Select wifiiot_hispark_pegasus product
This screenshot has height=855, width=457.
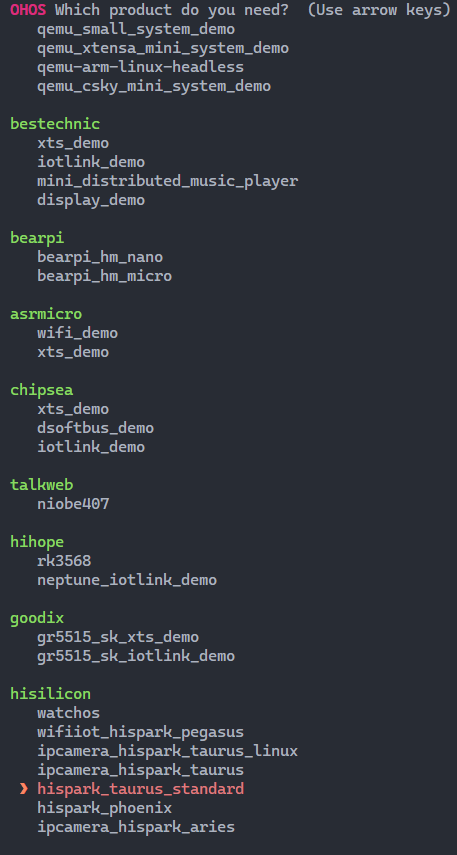(140, 732)
